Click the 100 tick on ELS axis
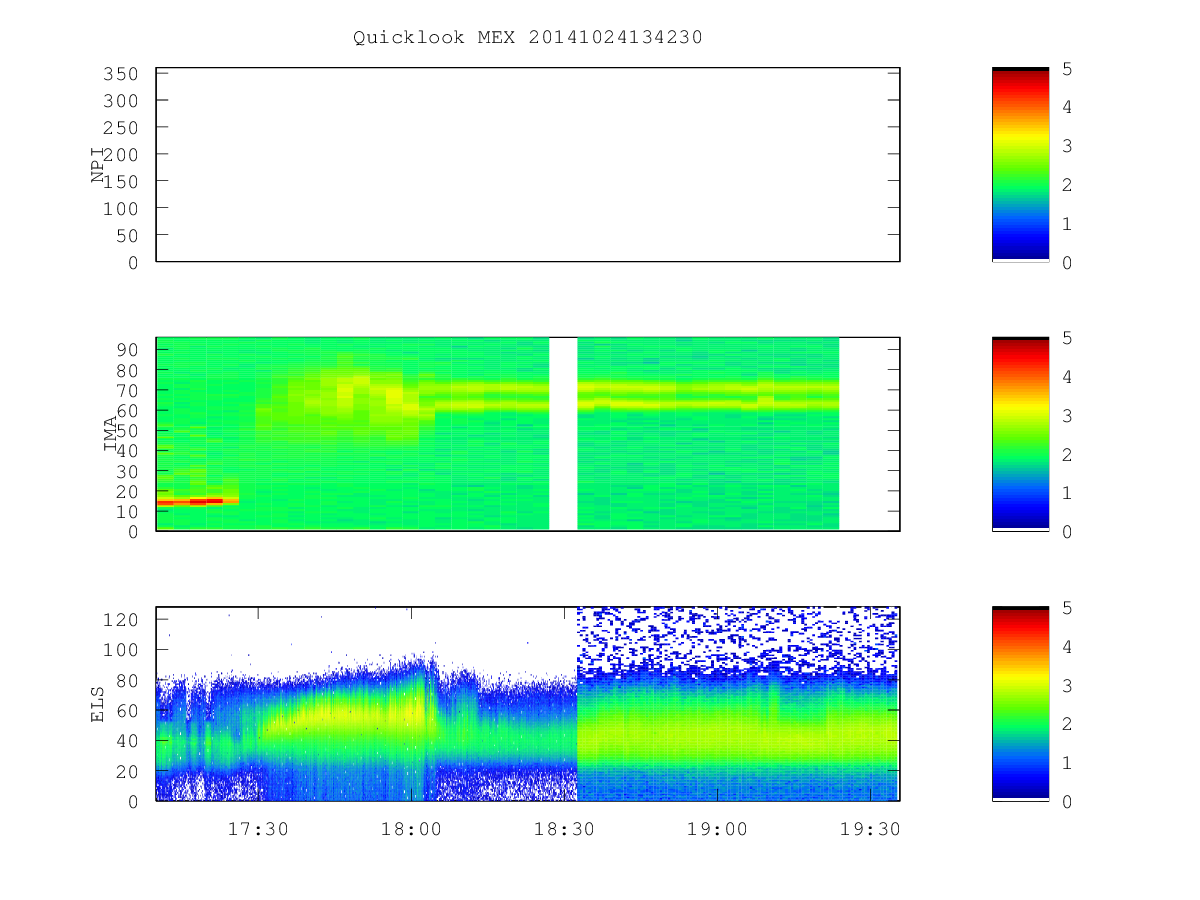This screenshot has width=1200, height=900. pyautogui.click(x=121, y=650)
